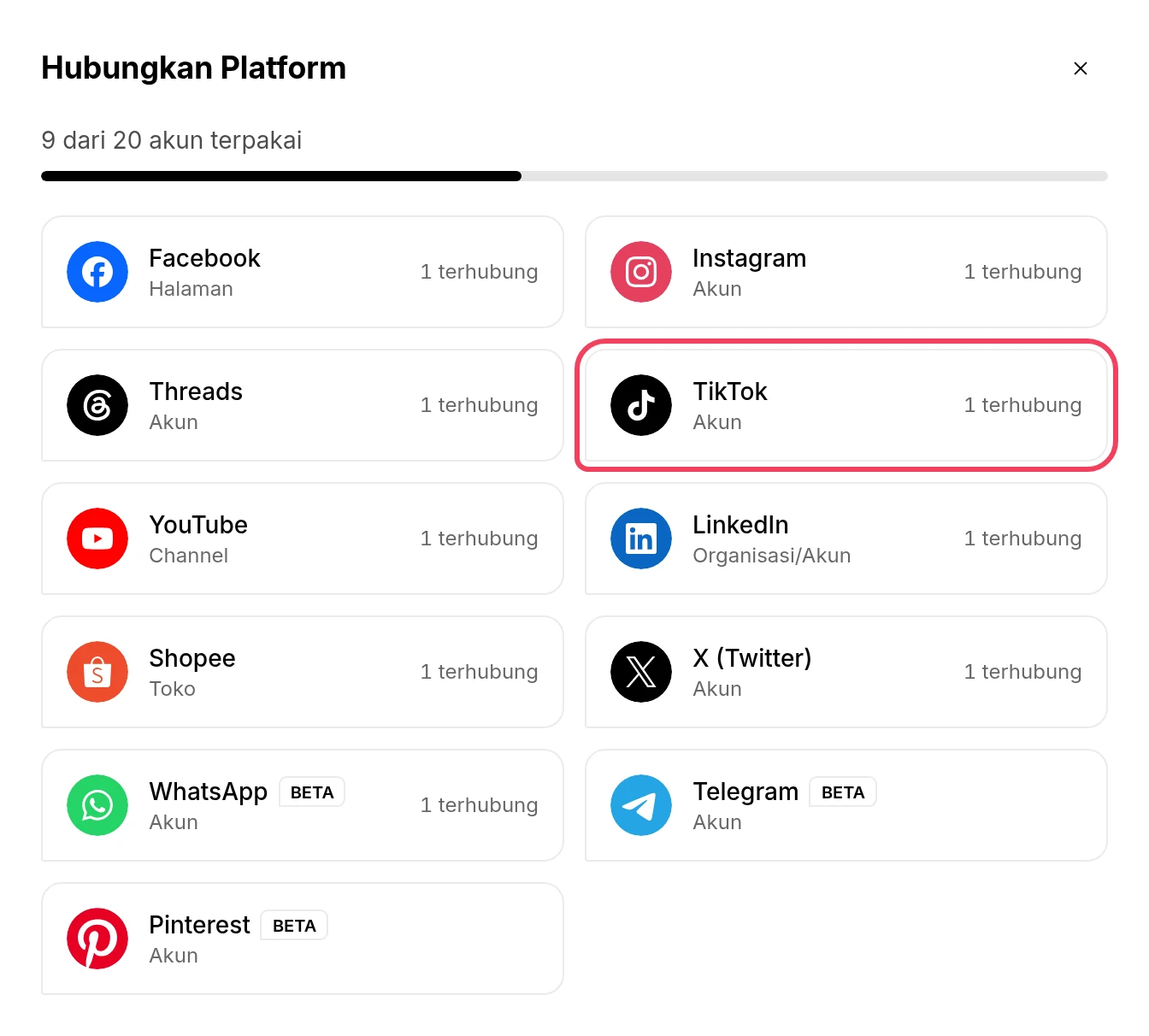Click "1 terhubung" on Shopee card
The image size is (1149, 1036).
[479, 672]
